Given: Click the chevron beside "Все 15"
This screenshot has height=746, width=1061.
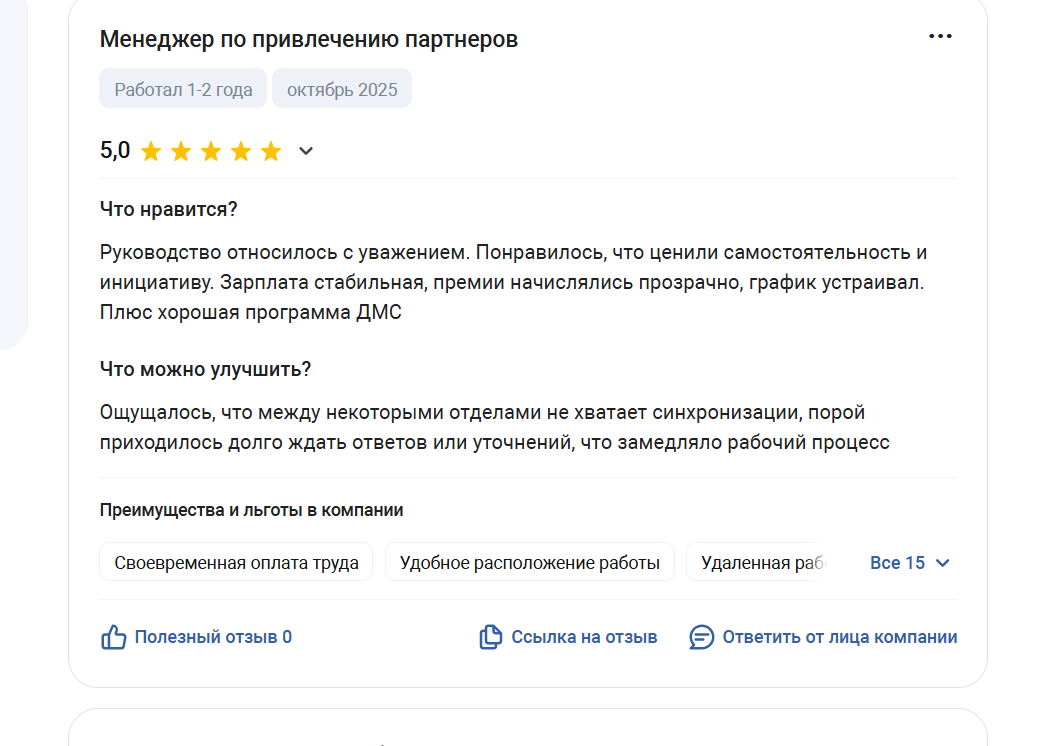Looking at the screenshot, I should [942, 563].
